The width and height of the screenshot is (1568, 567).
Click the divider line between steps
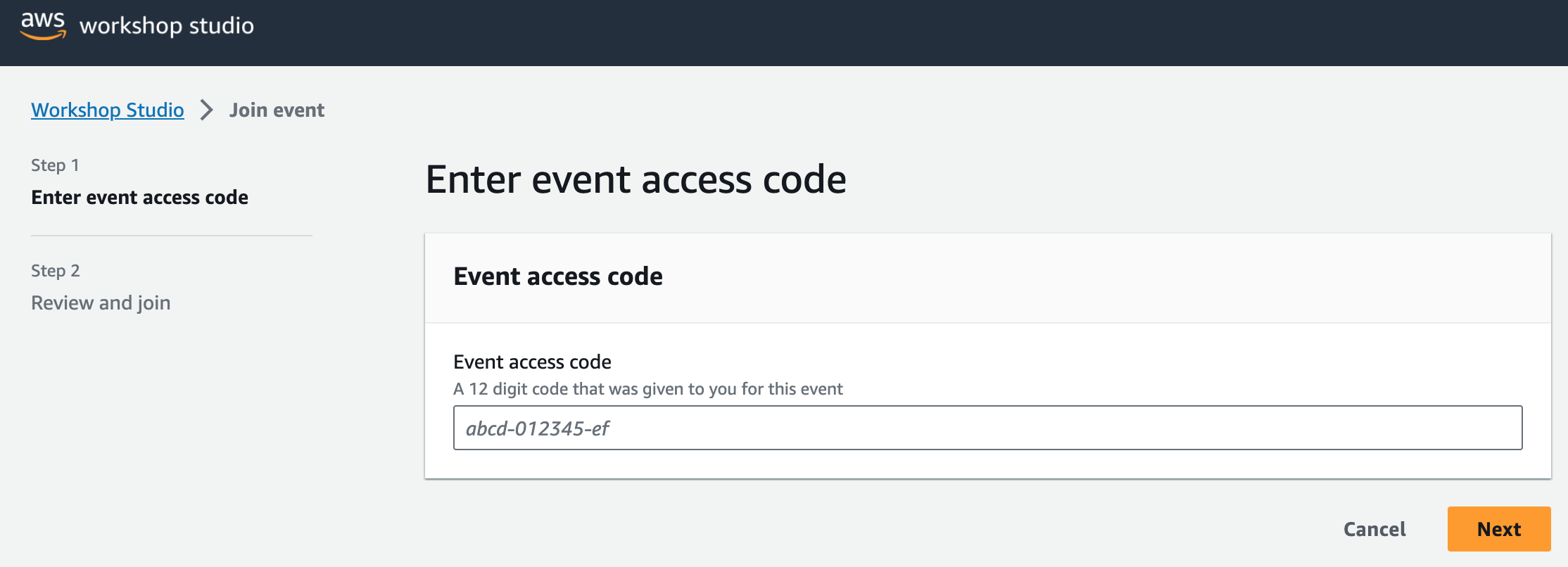pos(171,236)
